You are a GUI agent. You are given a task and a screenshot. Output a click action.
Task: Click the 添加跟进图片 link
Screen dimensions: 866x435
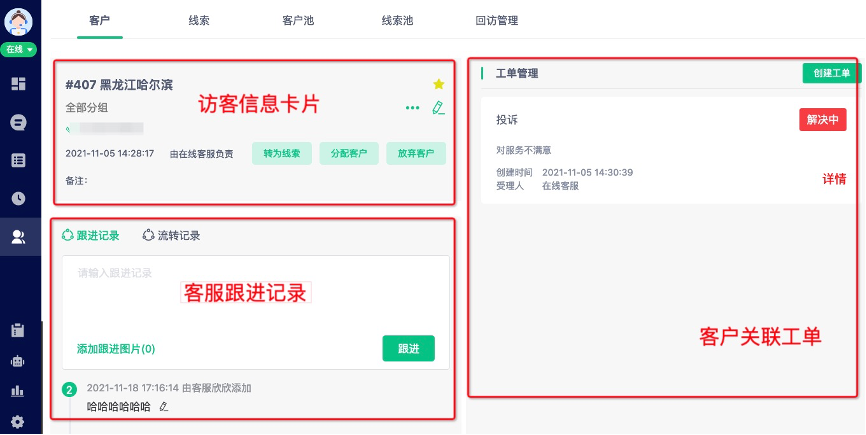116,349
